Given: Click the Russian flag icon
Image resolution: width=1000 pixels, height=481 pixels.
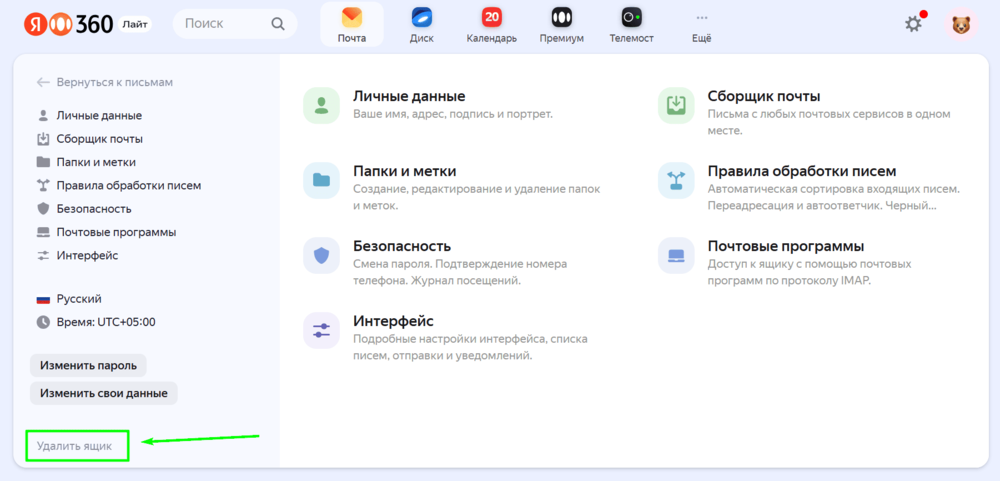Looking at the screenshot, I should [43, 299].
